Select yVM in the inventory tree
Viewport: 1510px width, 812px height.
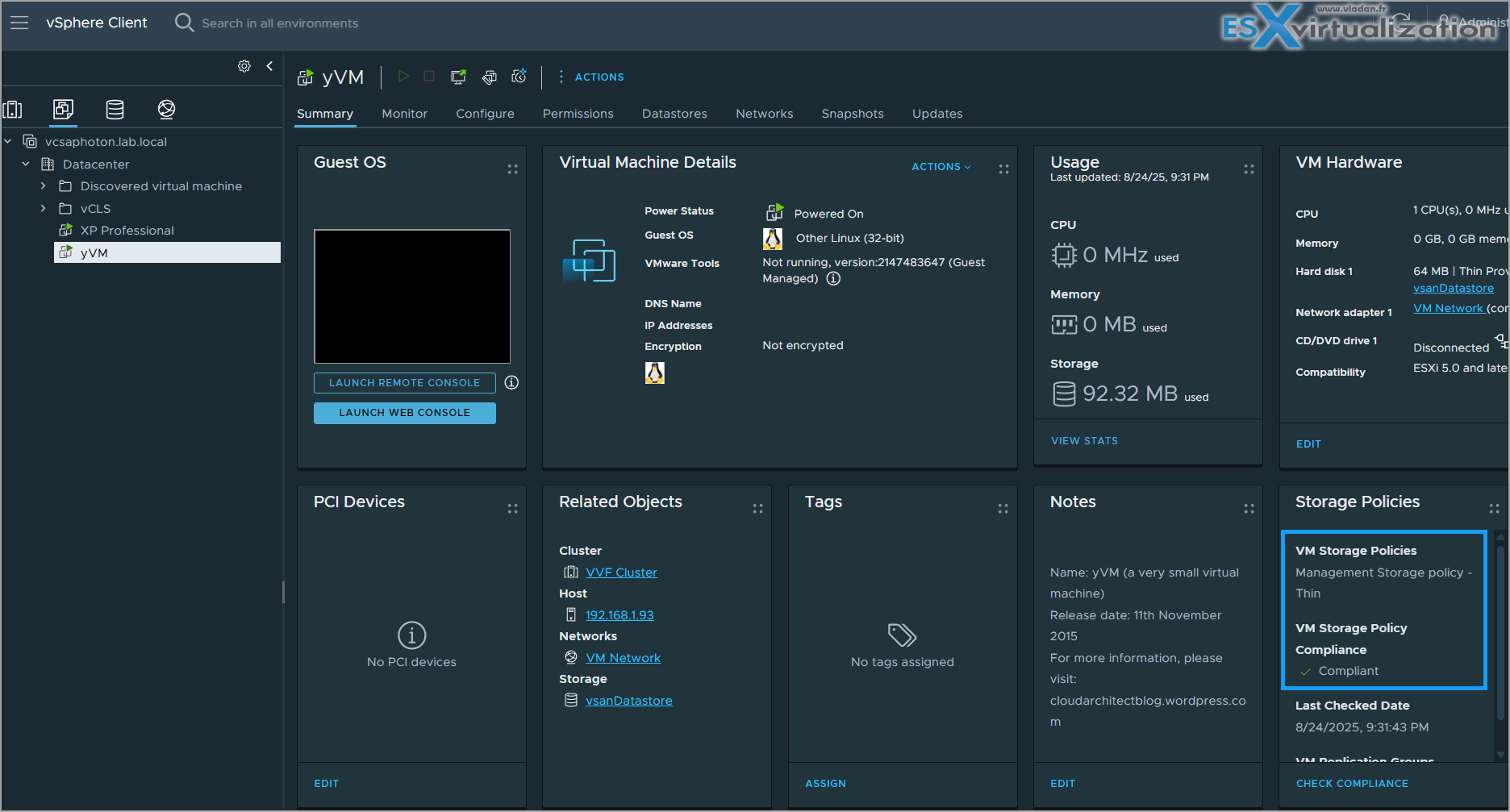coord(167,252)
